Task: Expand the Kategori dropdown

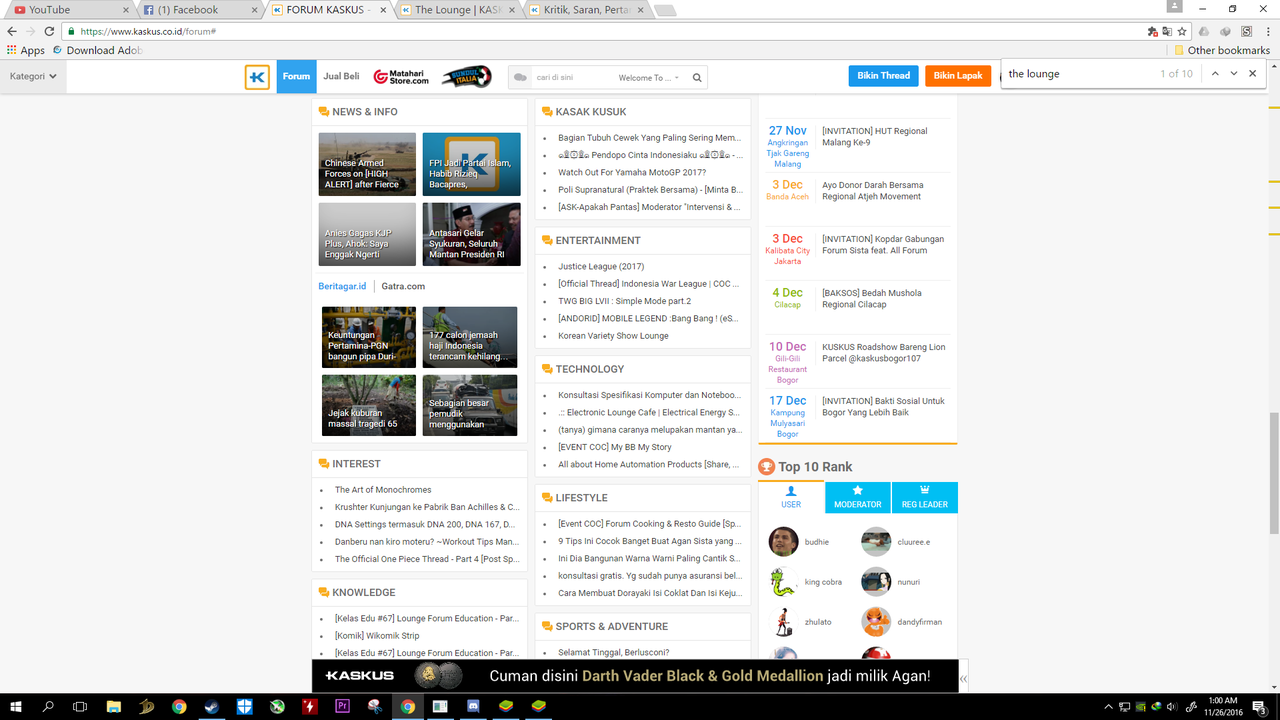Action: coord(33,76)
